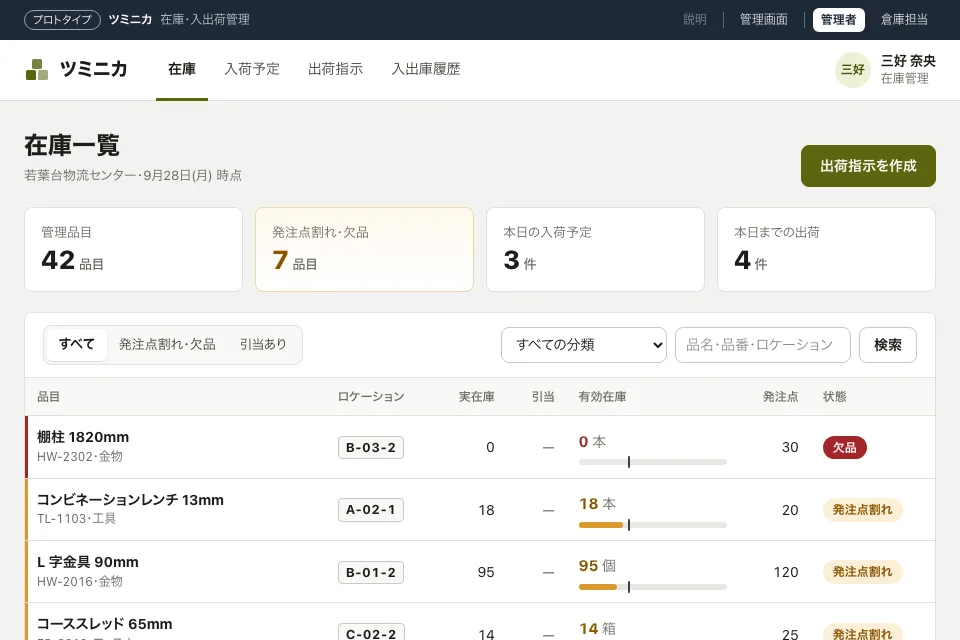Select the 在庫 navigation tab
This screenshot has width=960, height=640.
pyautogui.click(x=182, y=69)
